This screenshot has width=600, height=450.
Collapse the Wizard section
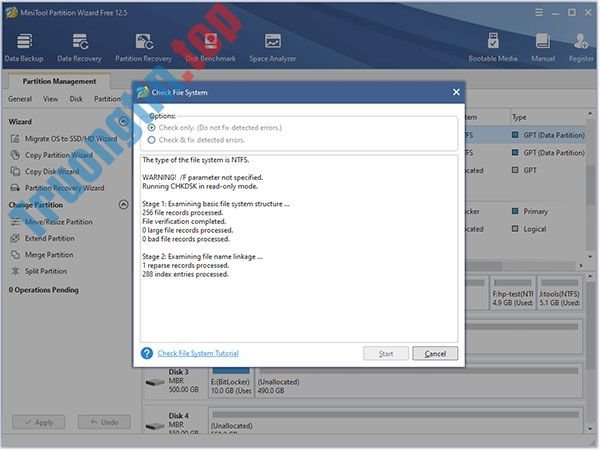123,122
